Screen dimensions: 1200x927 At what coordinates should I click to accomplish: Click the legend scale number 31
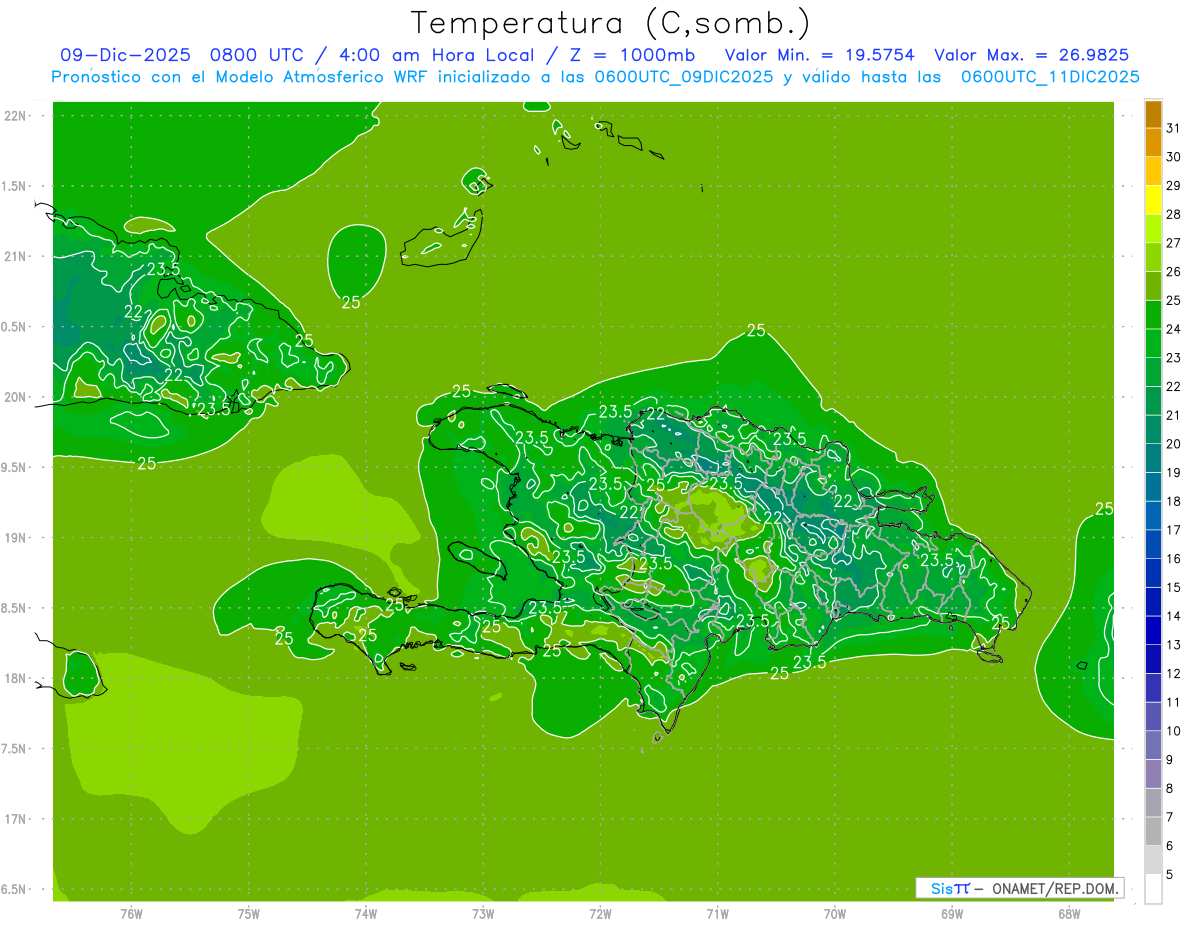tap(1173, 128)
